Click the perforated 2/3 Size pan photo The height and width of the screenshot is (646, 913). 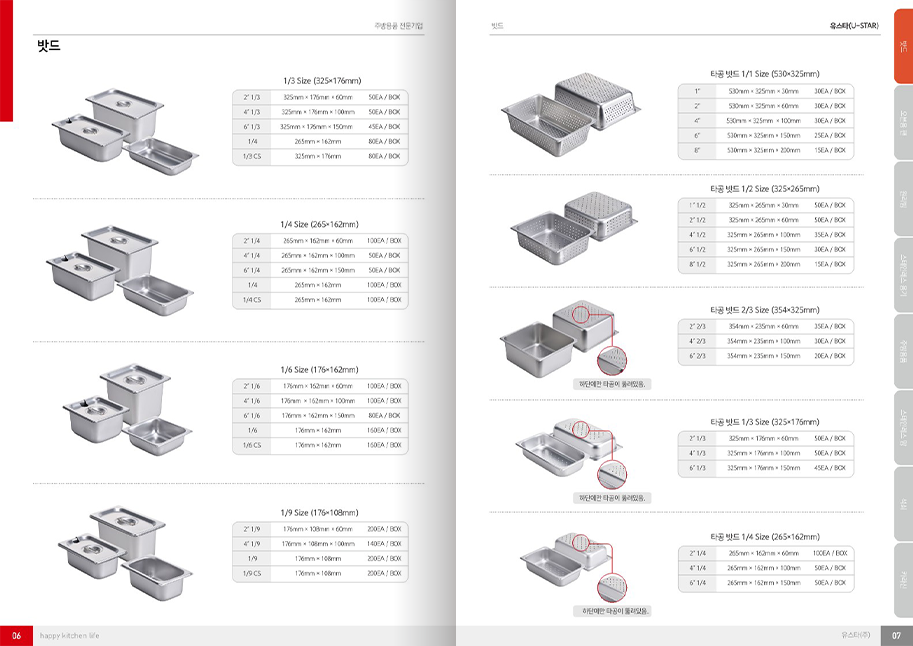click(560, 335)
